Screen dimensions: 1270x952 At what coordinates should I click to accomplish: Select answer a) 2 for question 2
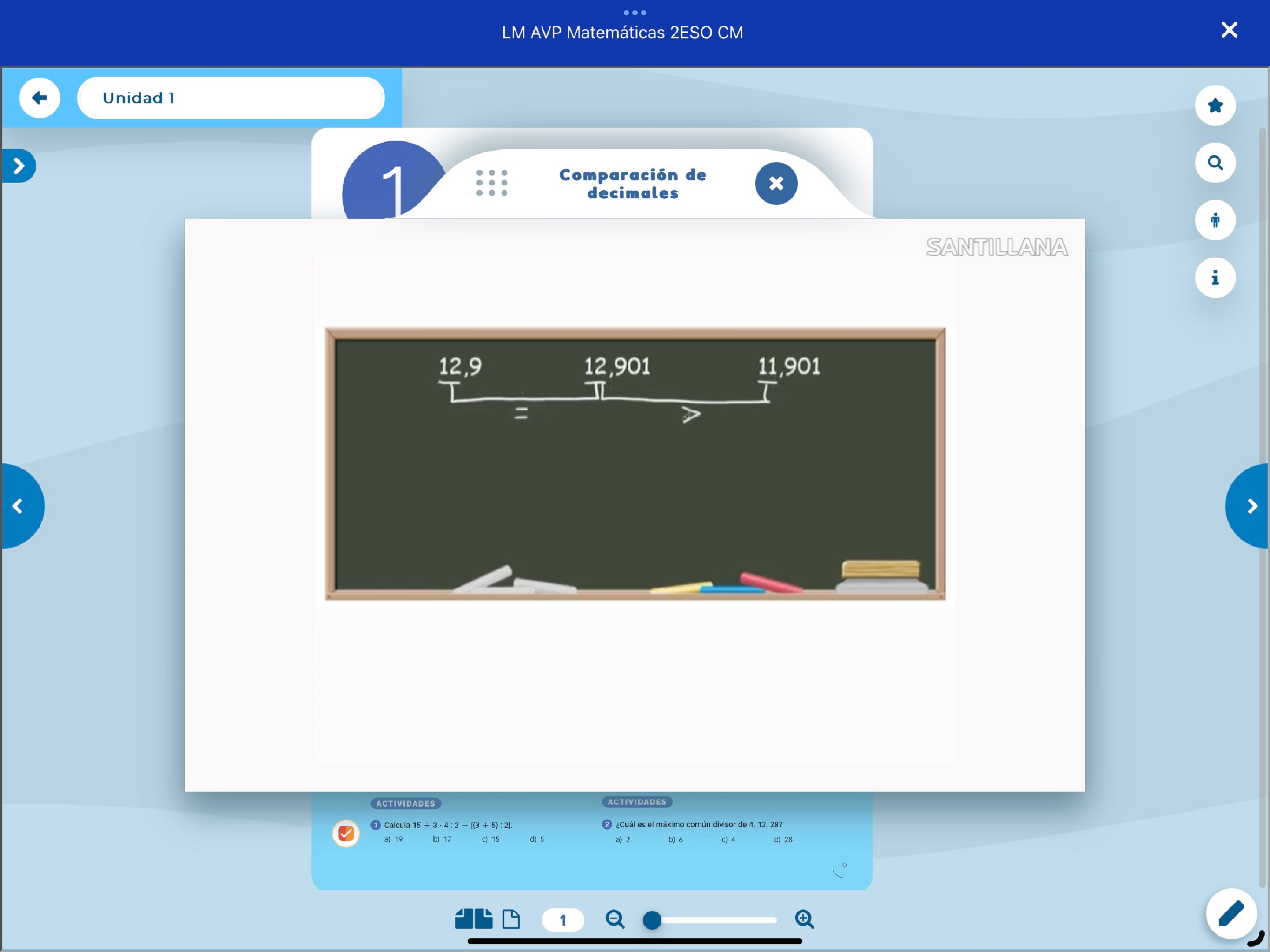(623, 839)
